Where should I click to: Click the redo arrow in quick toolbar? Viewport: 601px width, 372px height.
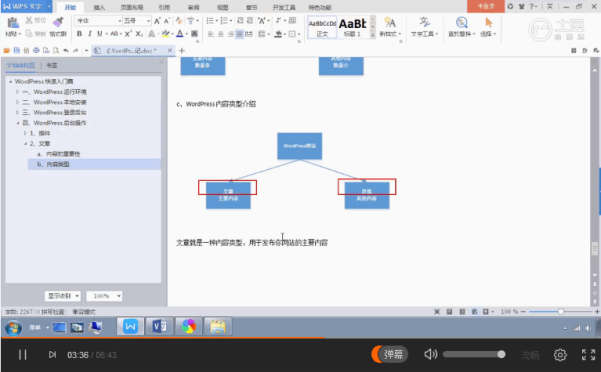tap(76, 51)
